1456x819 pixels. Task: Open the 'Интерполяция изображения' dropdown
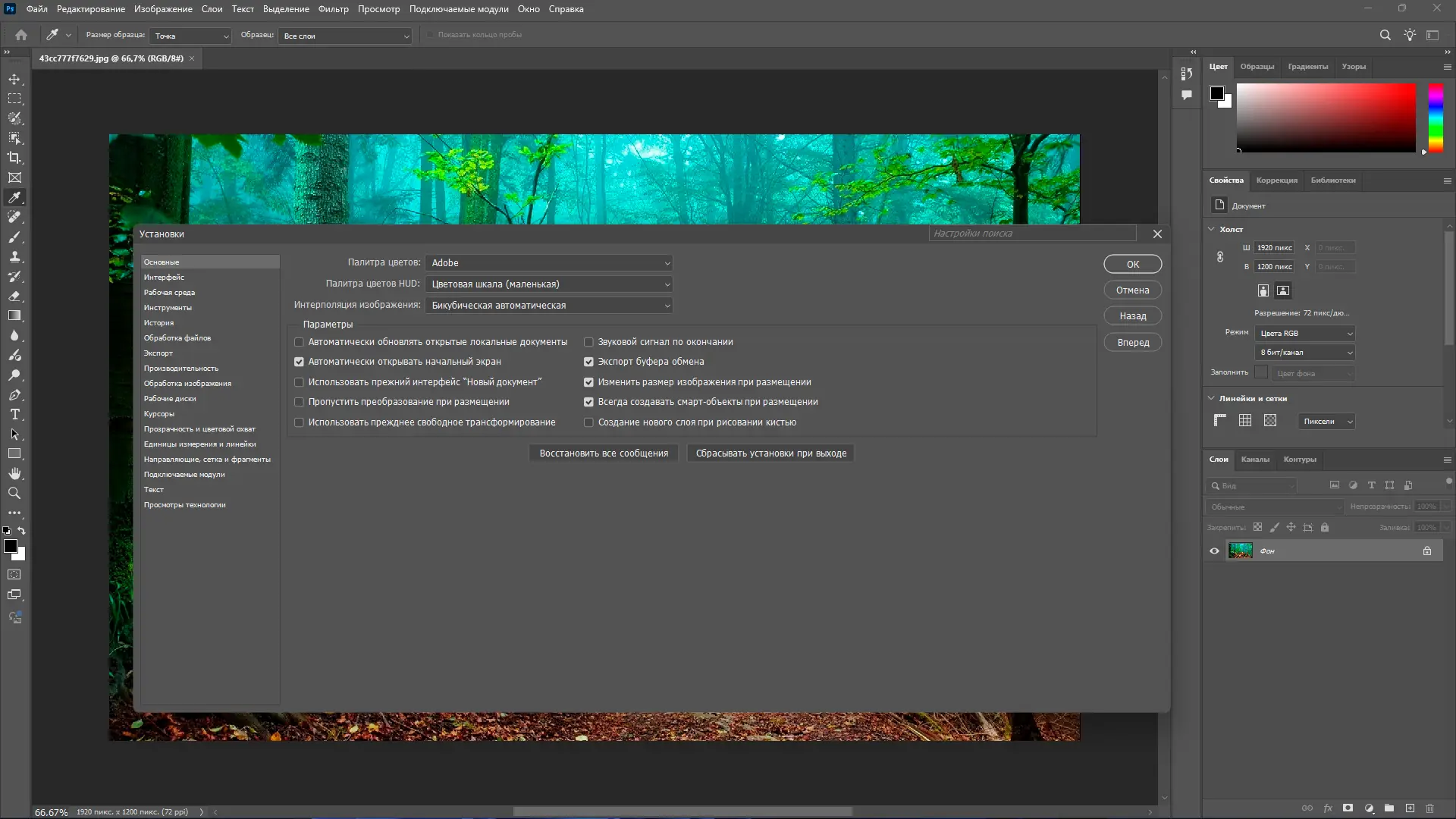[x=549, y=306]
